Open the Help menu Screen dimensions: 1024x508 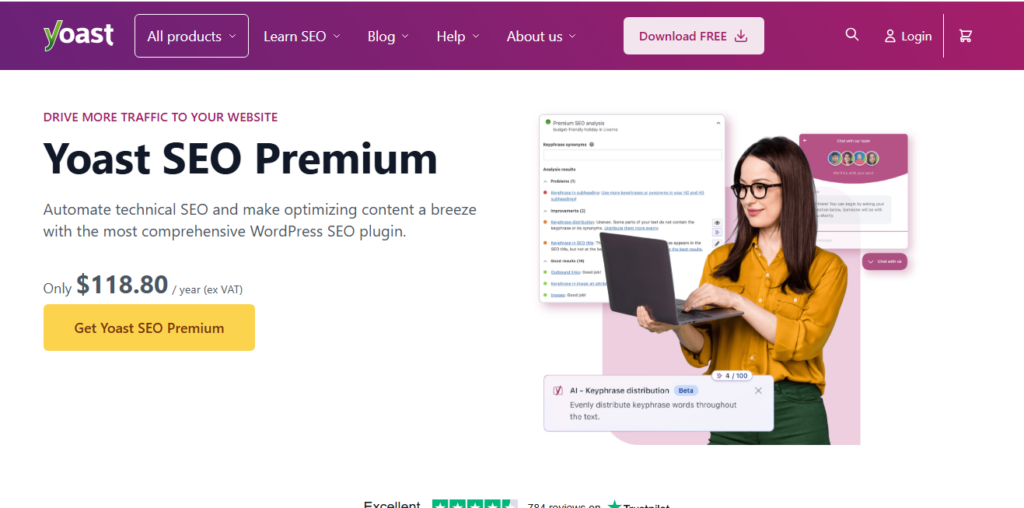pos(458,37)
